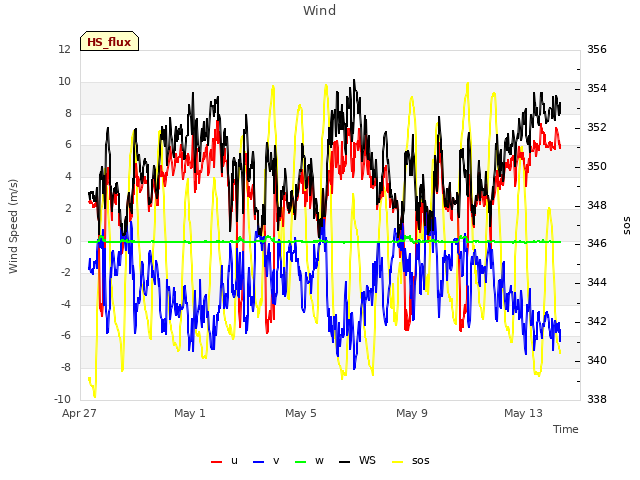This screenshot has height=480, width=640.
Task: Click the Time axis label
Action: point(566,429)
